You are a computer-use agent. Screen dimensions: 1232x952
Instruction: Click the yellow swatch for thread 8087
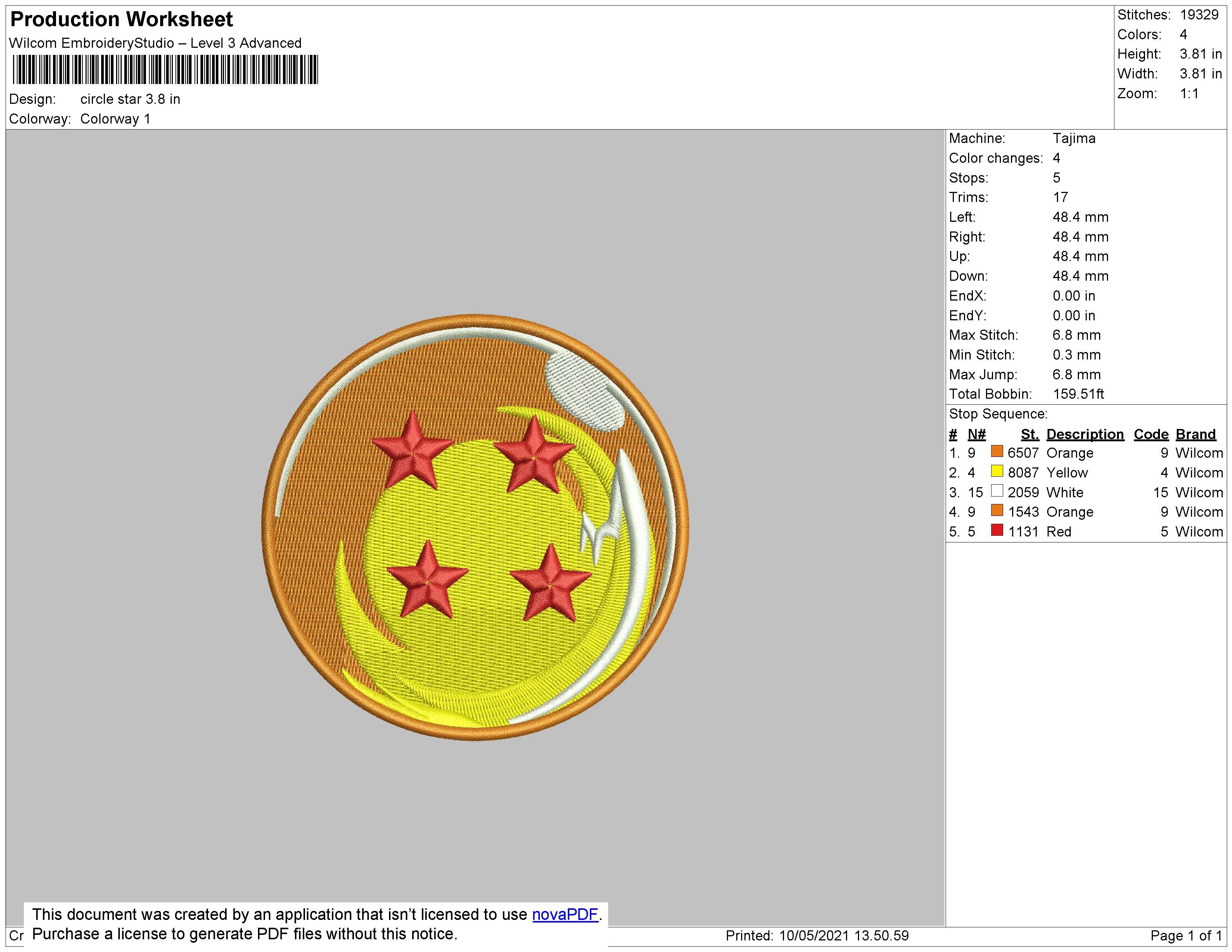coord(997,472)
